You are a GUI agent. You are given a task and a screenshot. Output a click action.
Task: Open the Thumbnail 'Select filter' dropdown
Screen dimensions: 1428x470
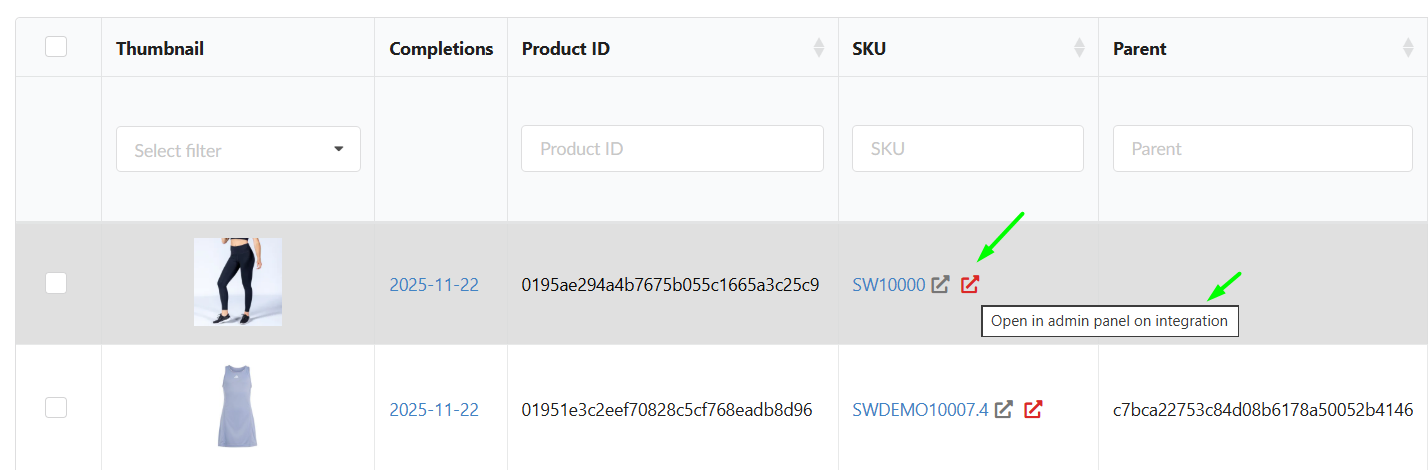point(238,149)
